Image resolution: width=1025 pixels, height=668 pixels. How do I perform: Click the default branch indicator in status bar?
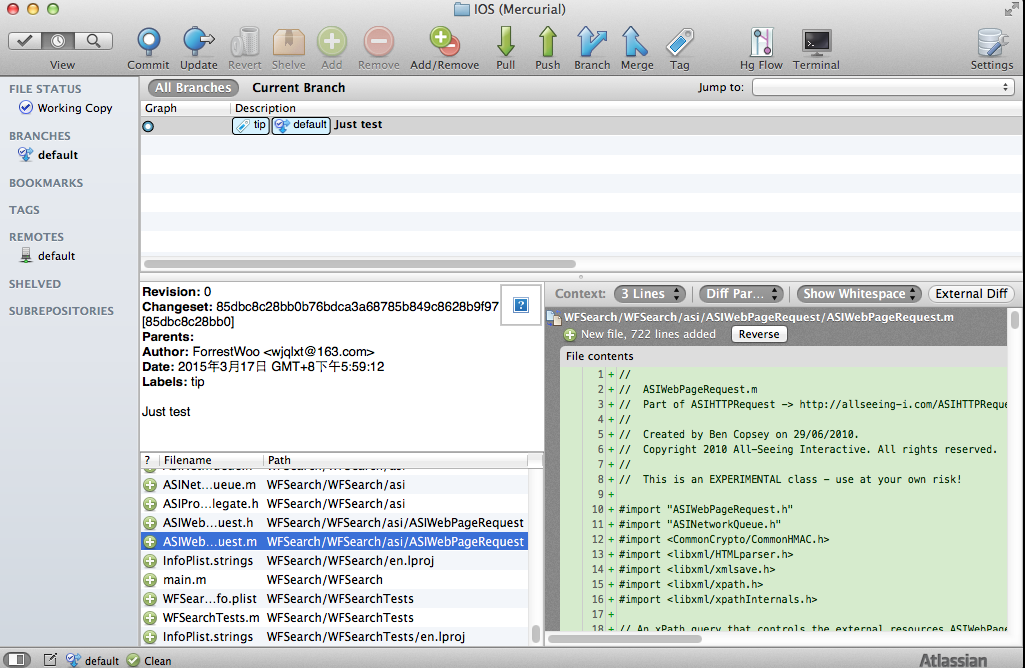point(93,660)
